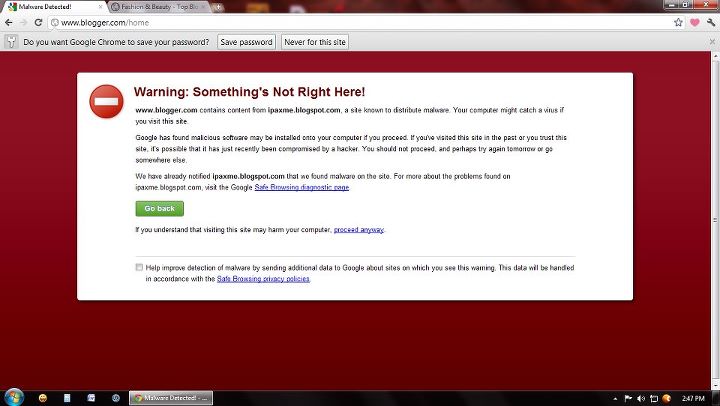The width and height of the screenshot is (720, 406).
Task: Go back one page in Chrome
Action: point(9,23)
